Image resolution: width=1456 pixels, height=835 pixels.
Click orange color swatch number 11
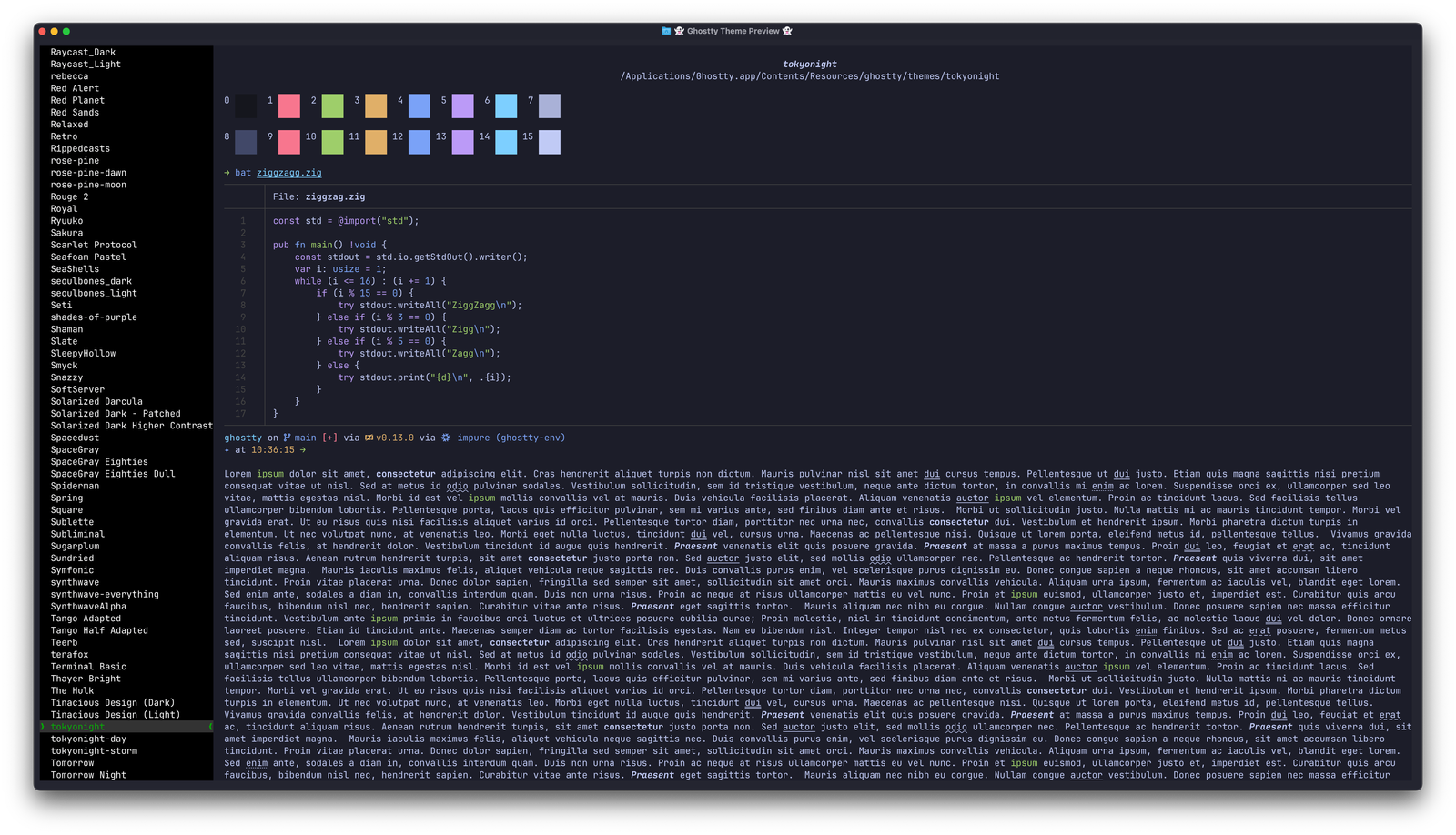pos(375,141)
